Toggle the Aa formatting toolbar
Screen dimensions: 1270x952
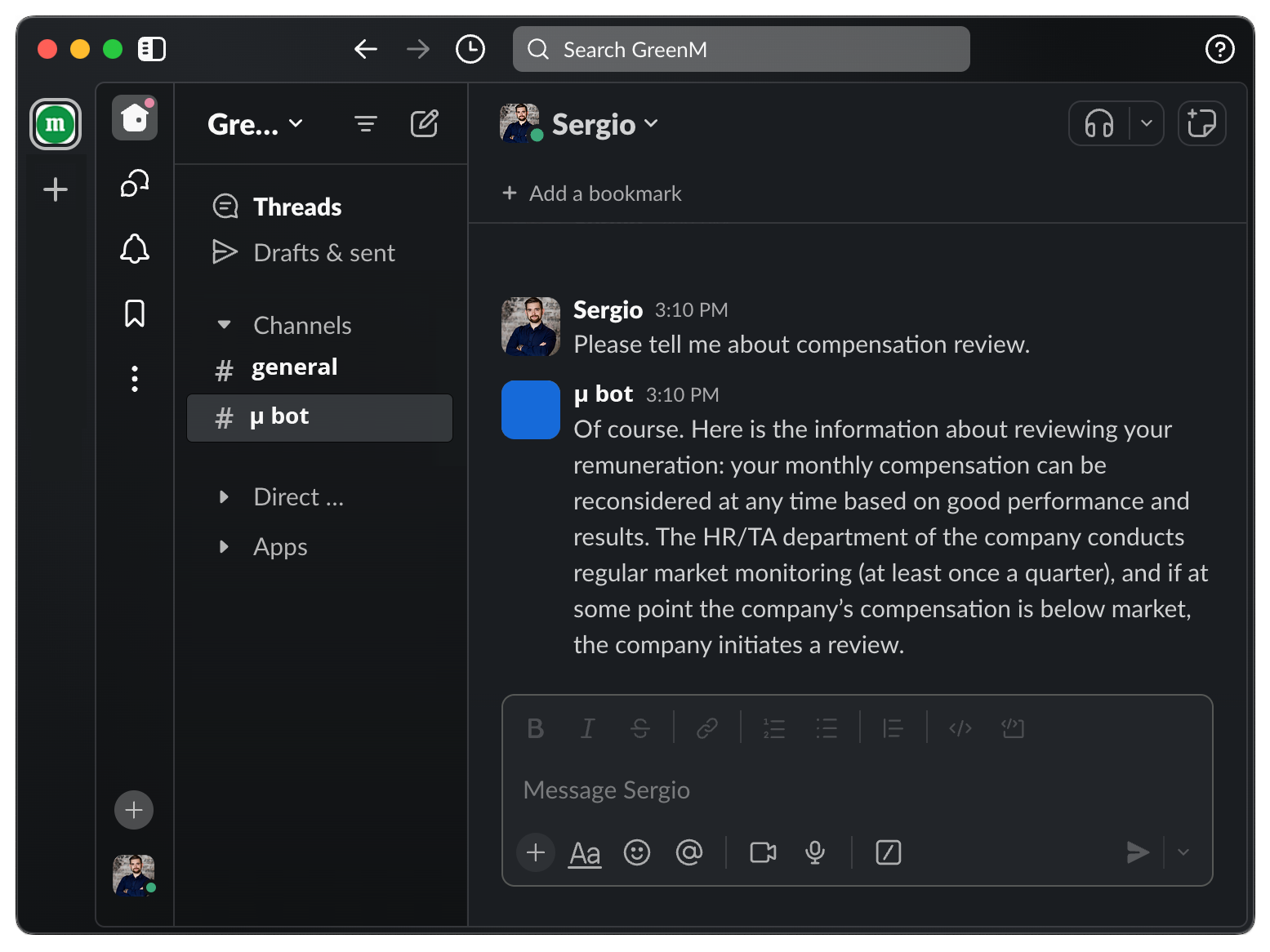click(x=585, y=852)
